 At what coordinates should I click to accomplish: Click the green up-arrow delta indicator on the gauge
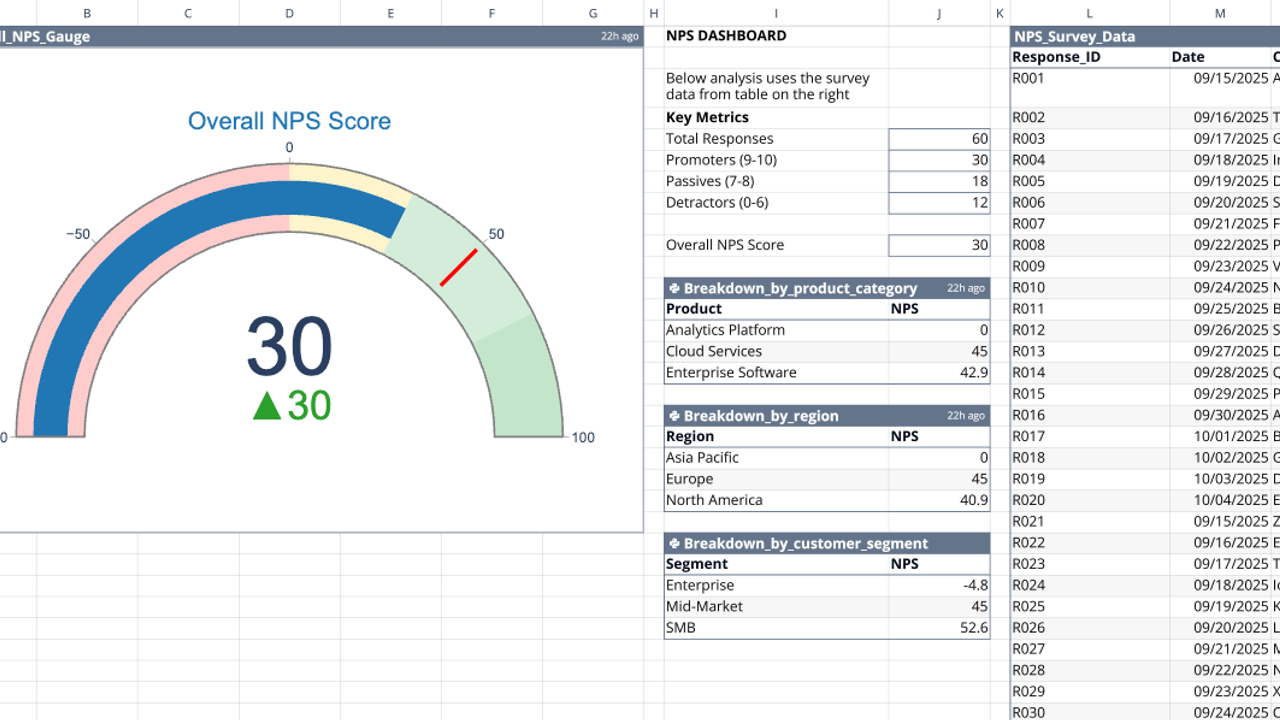(265, 406)
